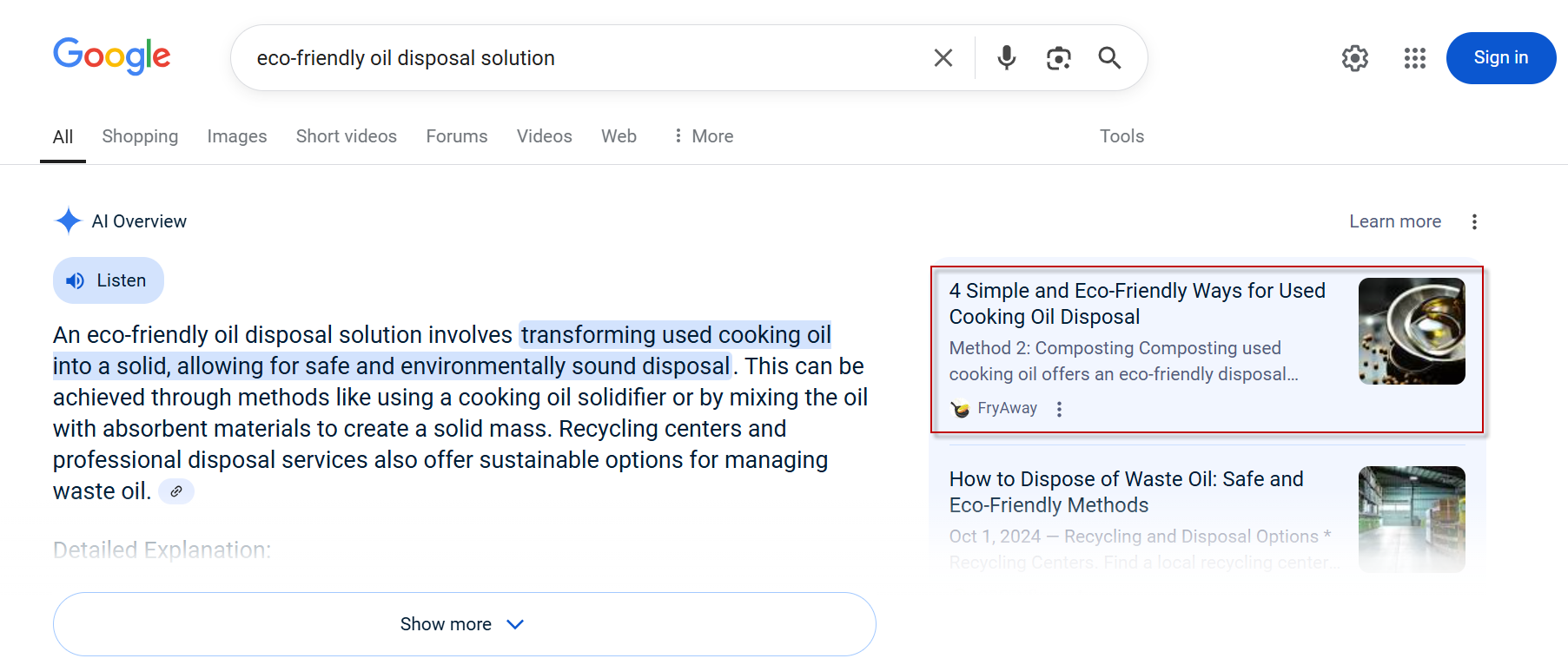
Task: Open the Learn more link
Action: click(x=1395, y=221)
